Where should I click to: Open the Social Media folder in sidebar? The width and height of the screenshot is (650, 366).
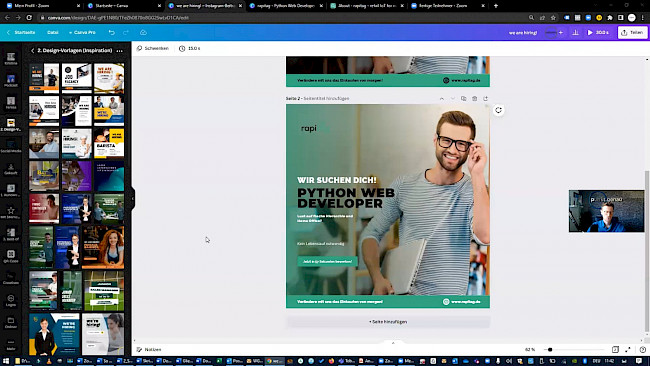click(11, 146)
